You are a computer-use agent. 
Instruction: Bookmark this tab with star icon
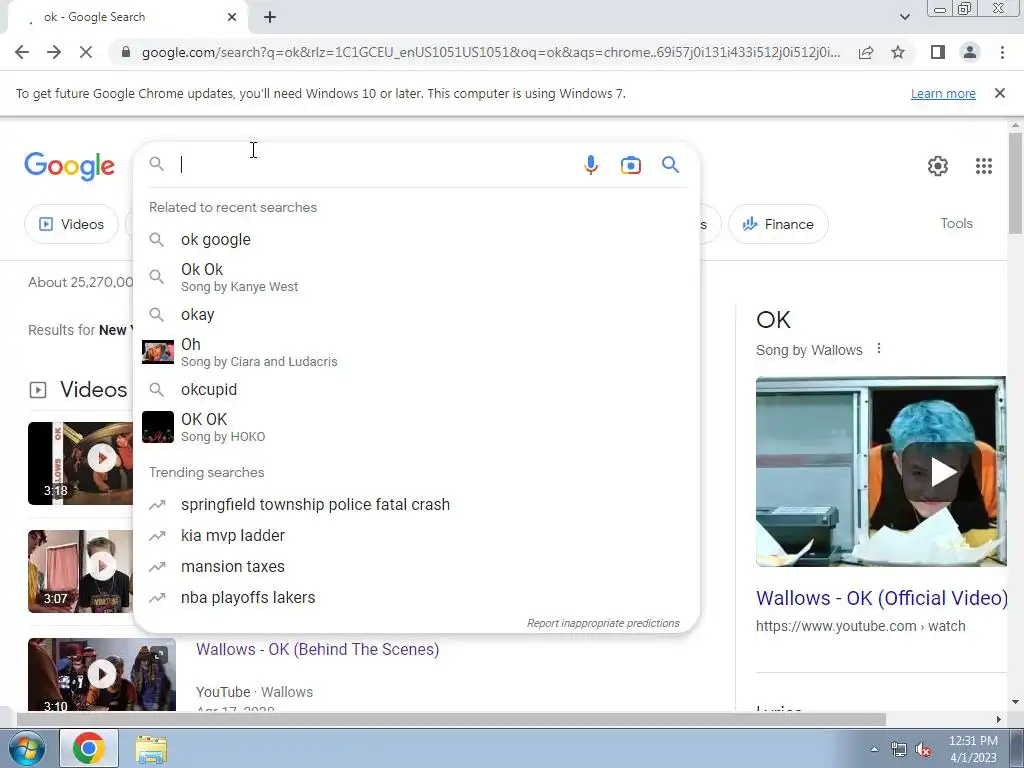898,52
